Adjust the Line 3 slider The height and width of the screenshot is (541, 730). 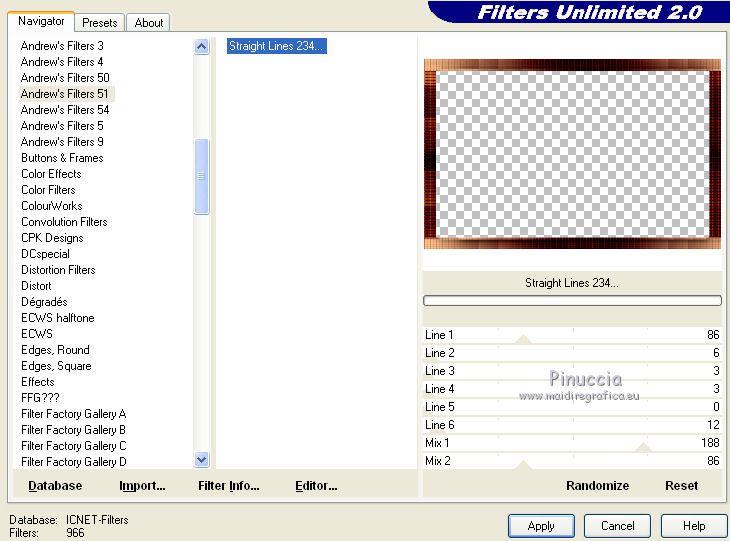click(x=572, y=371)
